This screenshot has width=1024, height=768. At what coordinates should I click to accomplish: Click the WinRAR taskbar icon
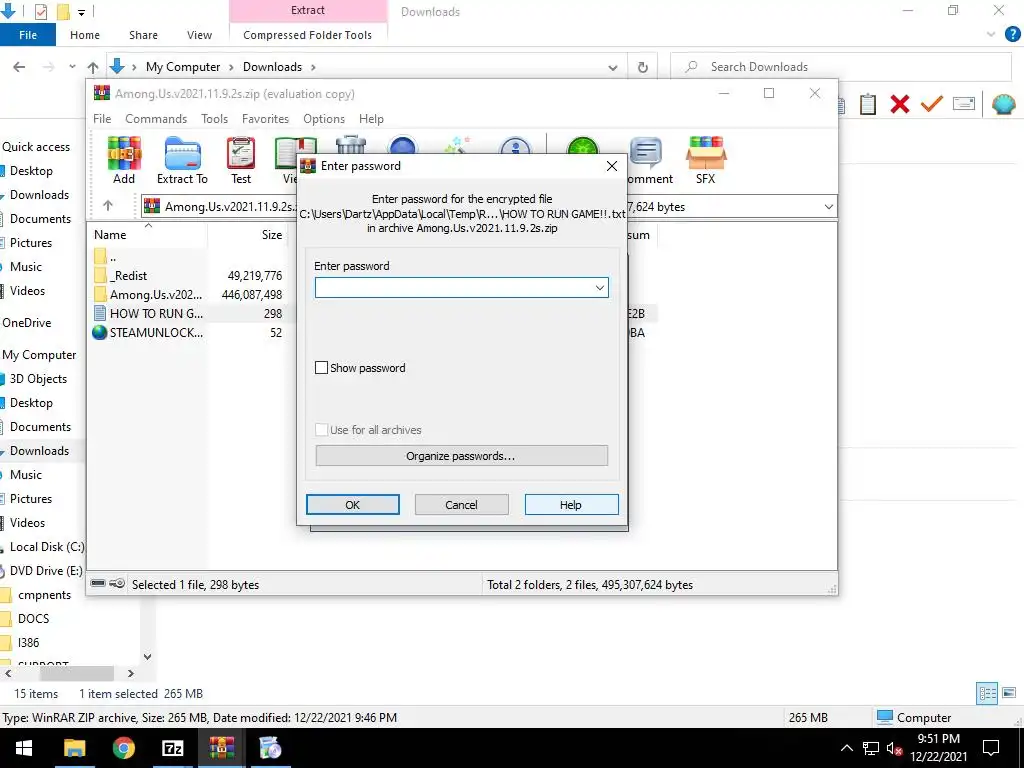(x=221, y=748)
